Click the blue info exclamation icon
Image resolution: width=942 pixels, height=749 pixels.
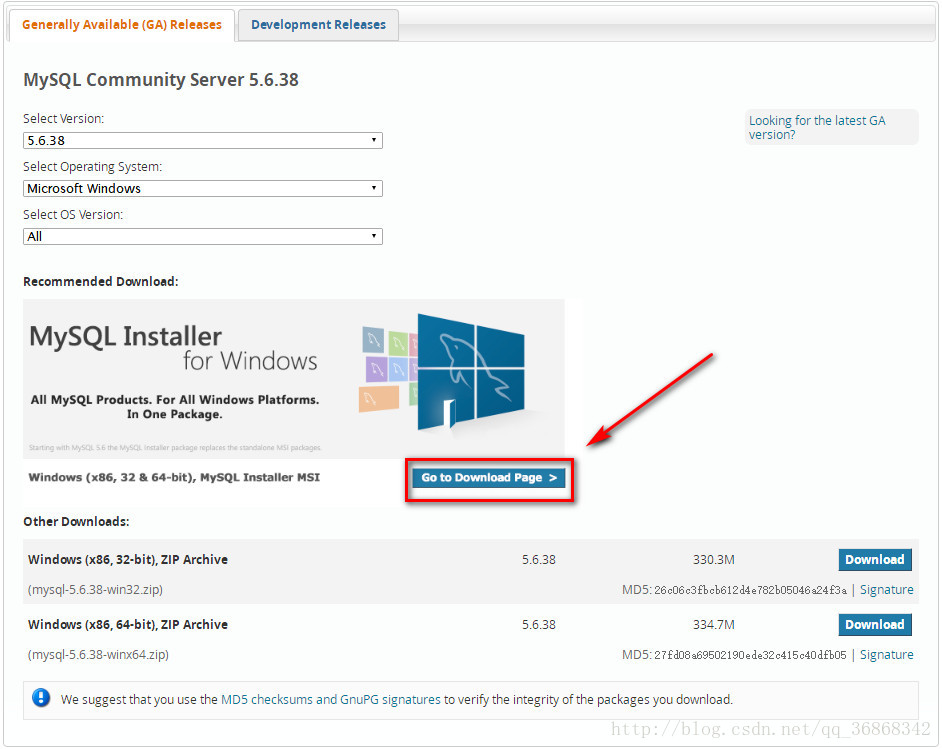coord(41,698)
